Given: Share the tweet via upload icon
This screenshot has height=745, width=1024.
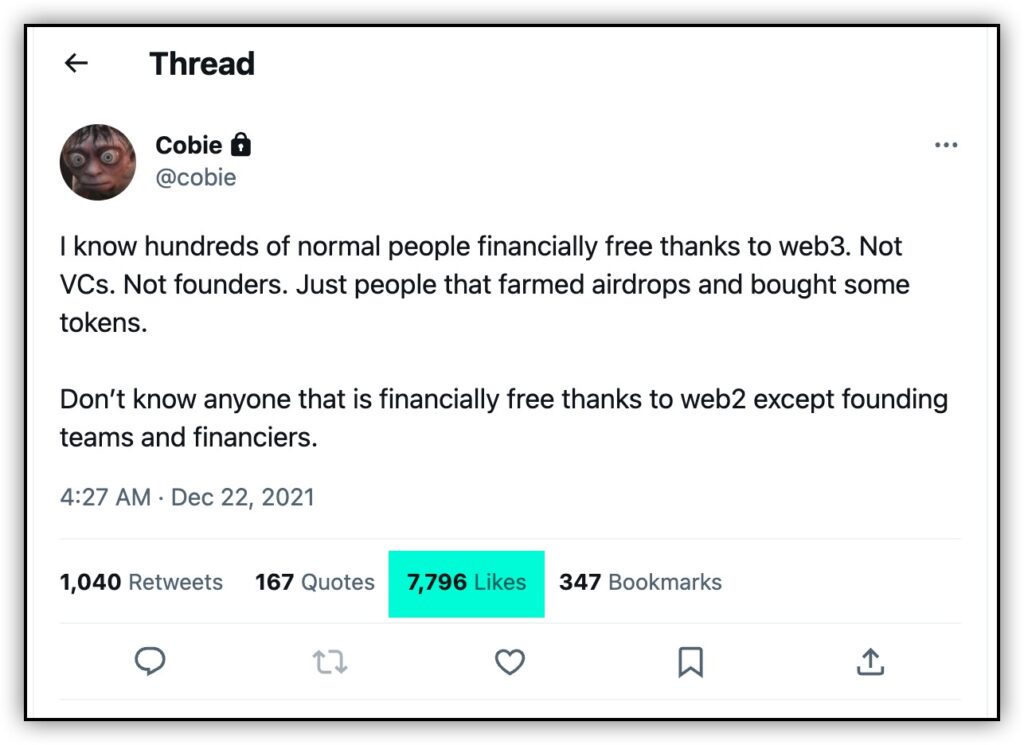Looking at the screenshot, I should click(870, 661).
